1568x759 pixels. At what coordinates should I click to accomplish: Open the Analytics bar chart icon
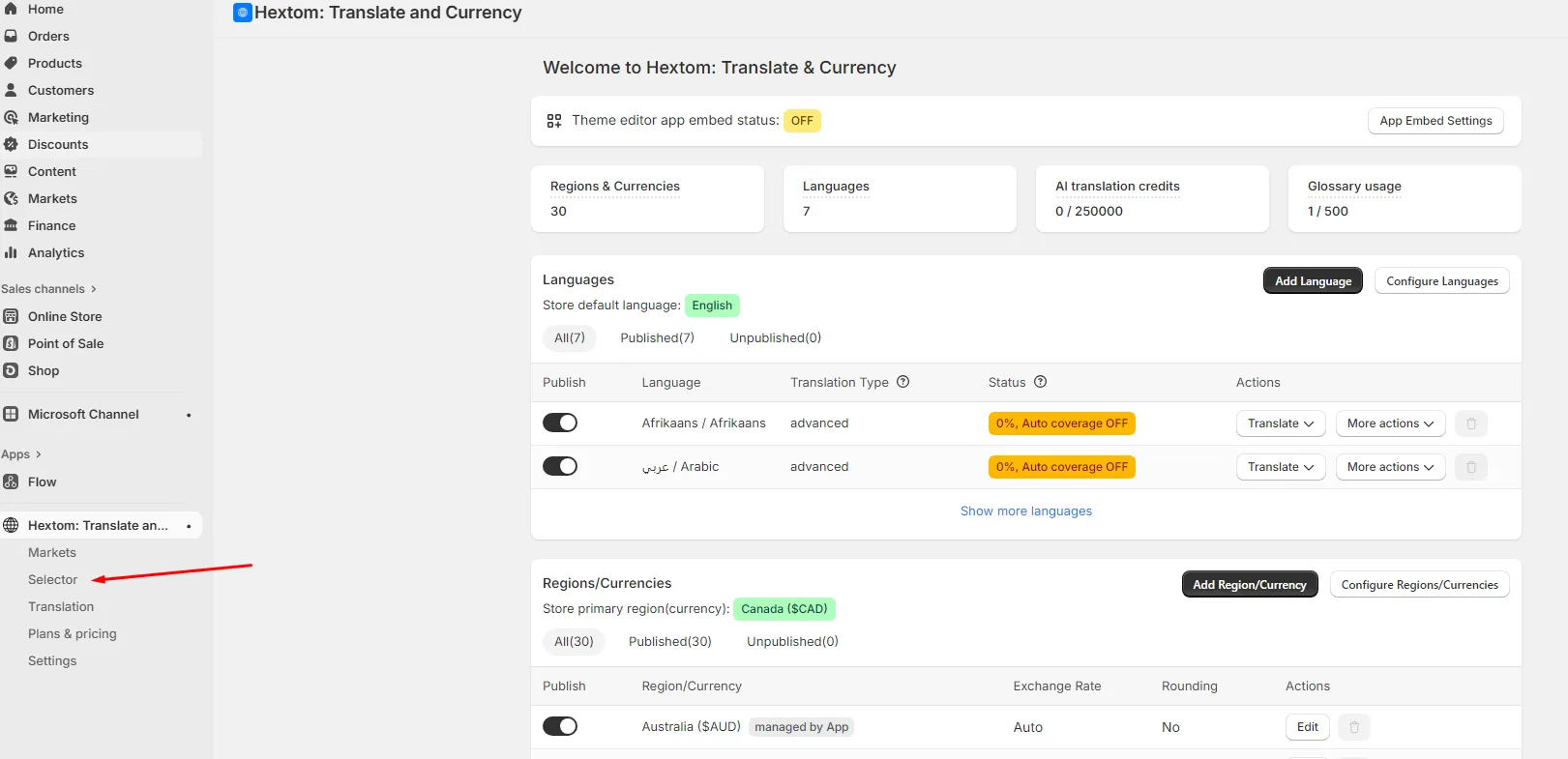(x=11, y=252)
